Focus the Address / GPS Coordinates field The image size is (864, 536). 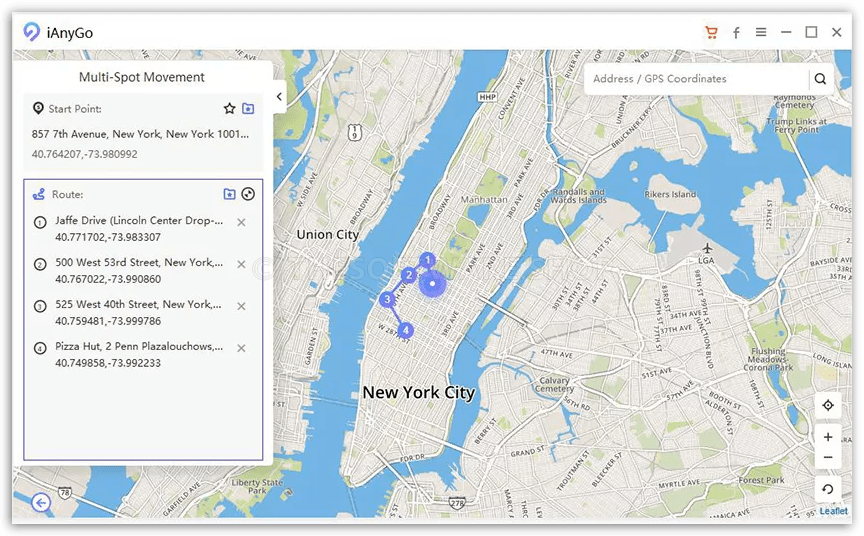697,79
